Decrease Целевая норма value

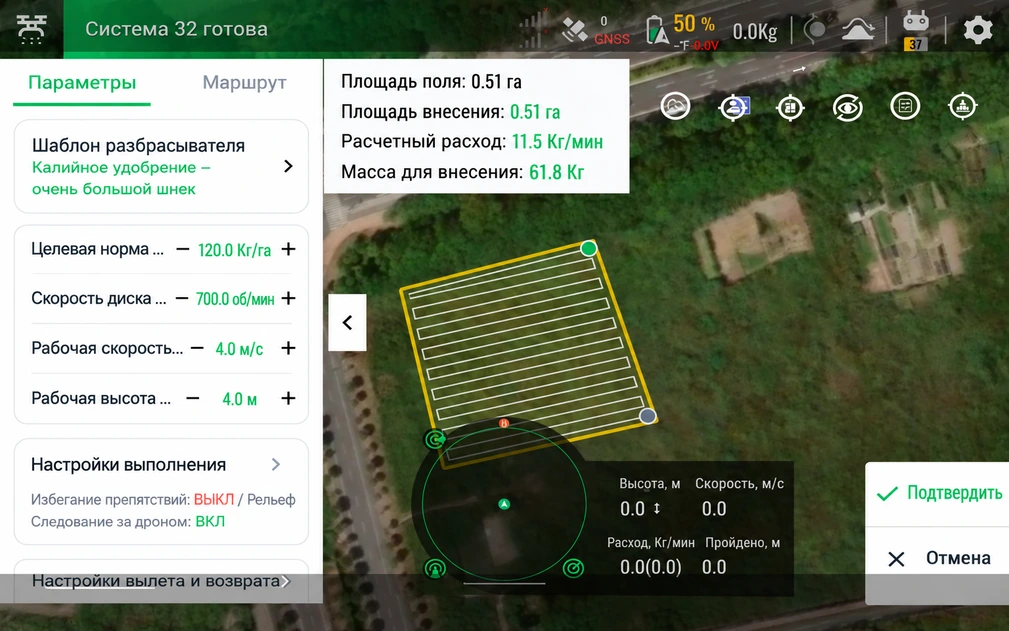[183, 250]
